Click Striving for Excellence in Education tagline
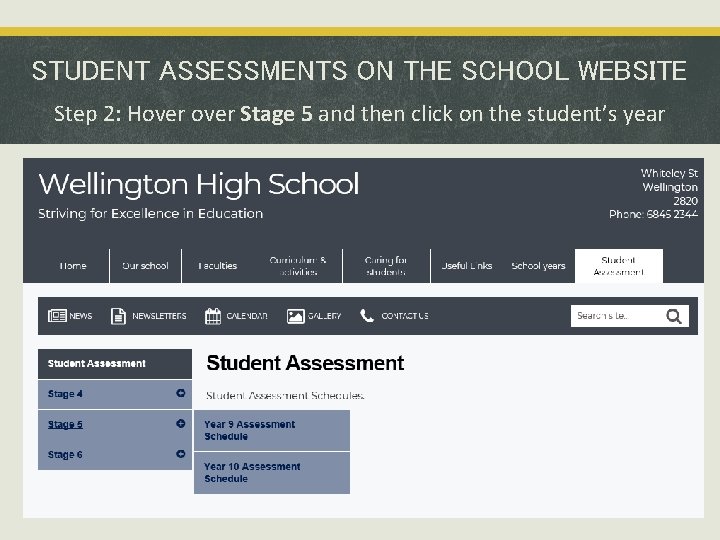 click(151, 214)
